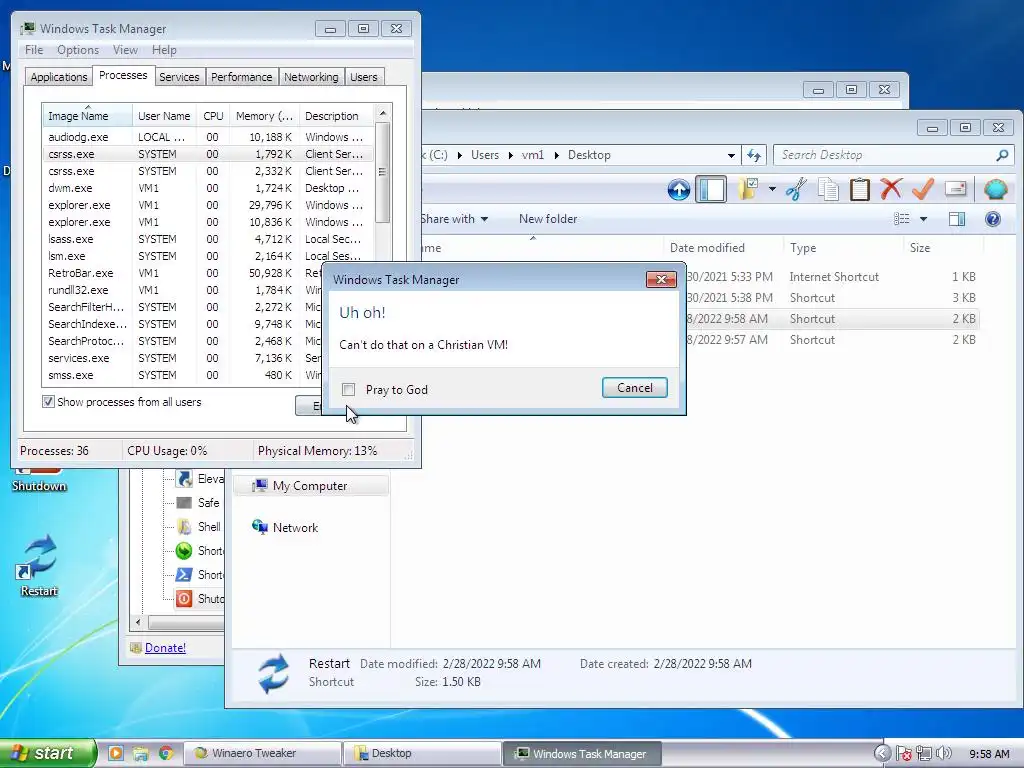
Task: Click the Task Manager vertical scrollbar thumb
Action: 383,173
